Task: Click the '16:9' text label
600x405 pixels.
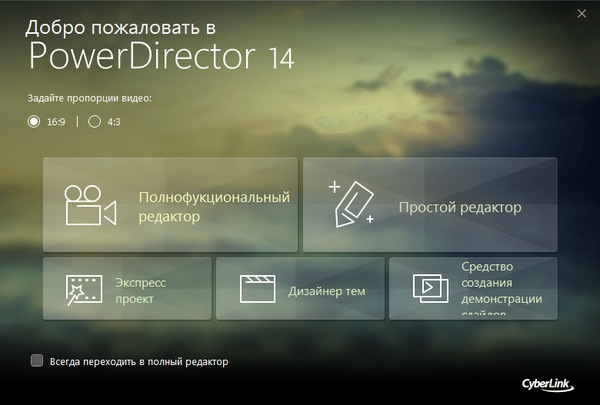Action: (x=56, y=122)
